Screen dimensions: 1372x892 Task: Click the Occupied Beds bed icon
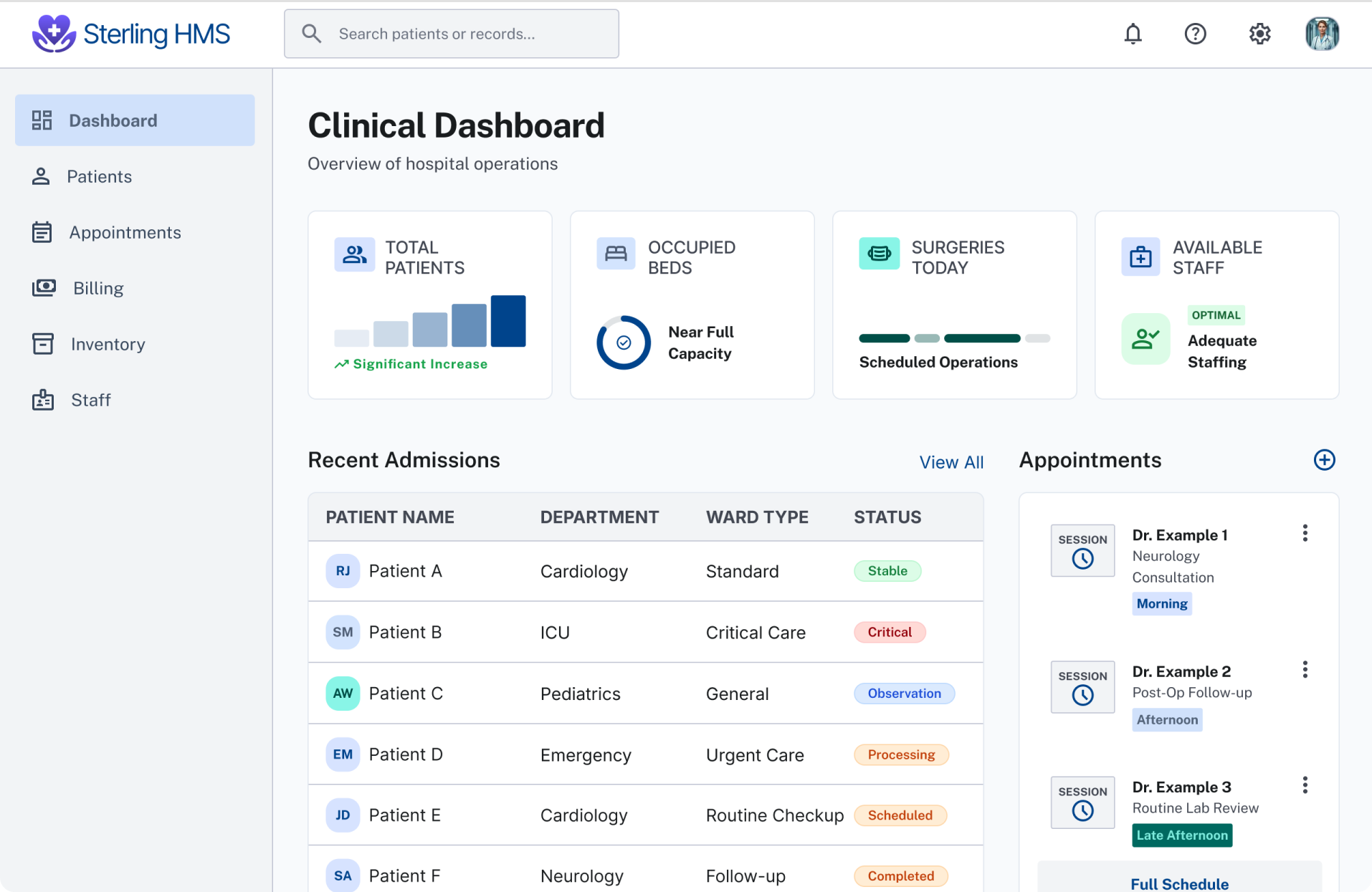(616, 254)
